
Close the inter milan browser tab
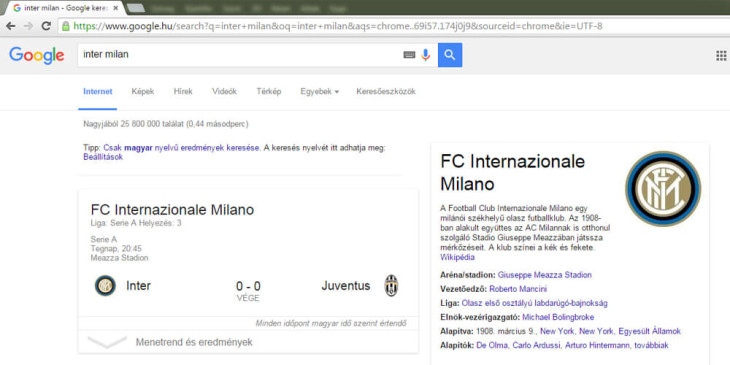[116, 8]
